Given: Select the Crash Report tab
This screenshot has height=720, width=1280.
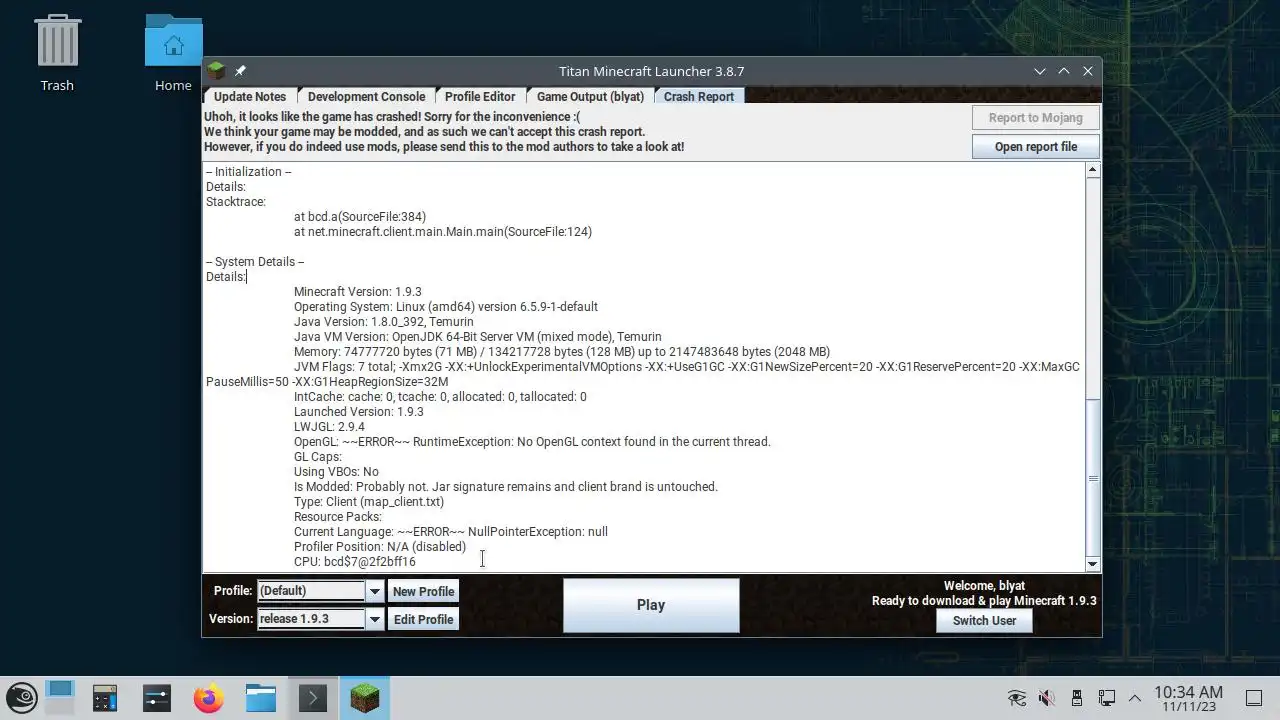Looking at the screenshot, I should point(699,96).
